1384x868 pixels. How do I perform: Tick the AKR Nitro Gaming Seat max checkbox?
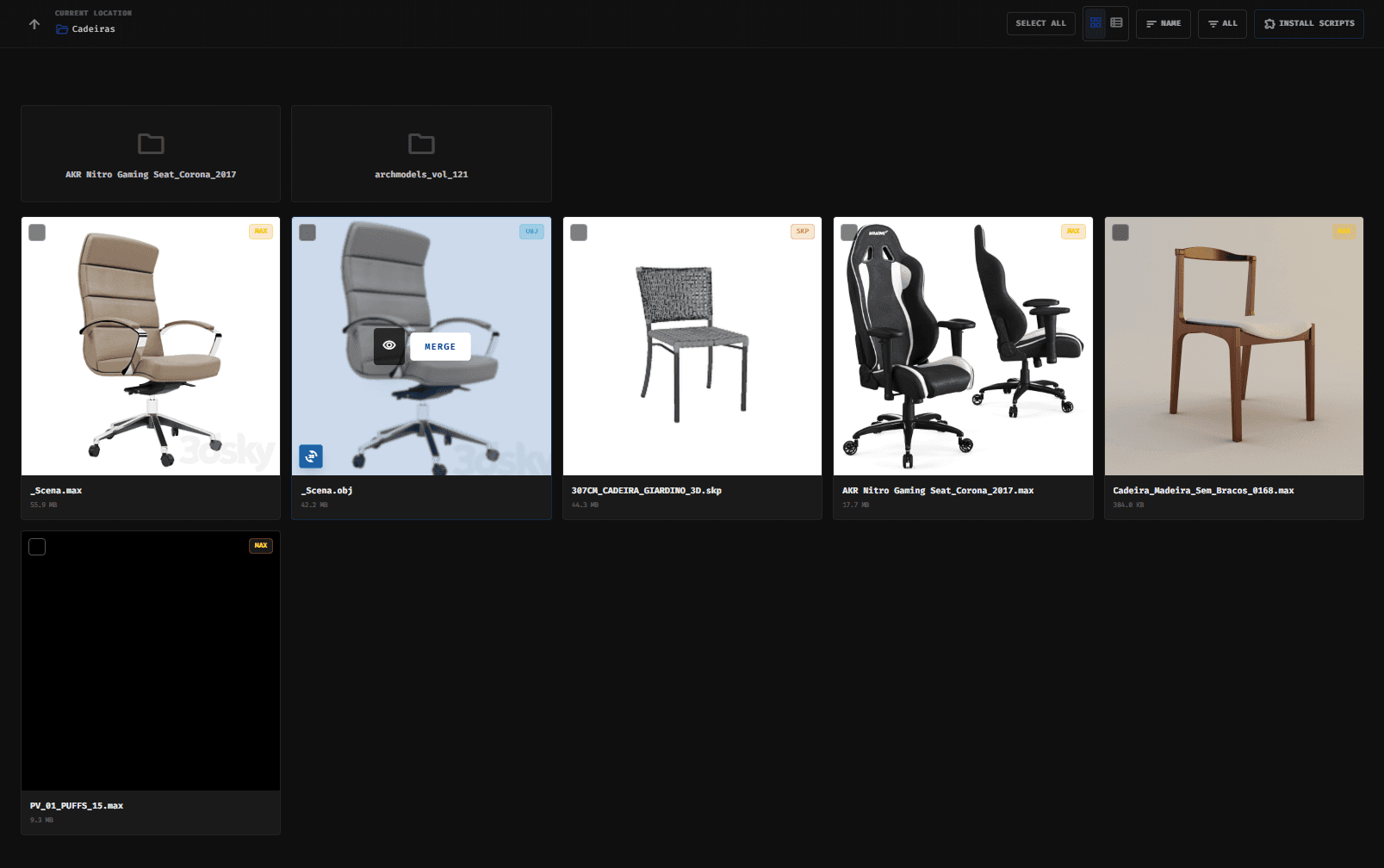tap(849, 232)
